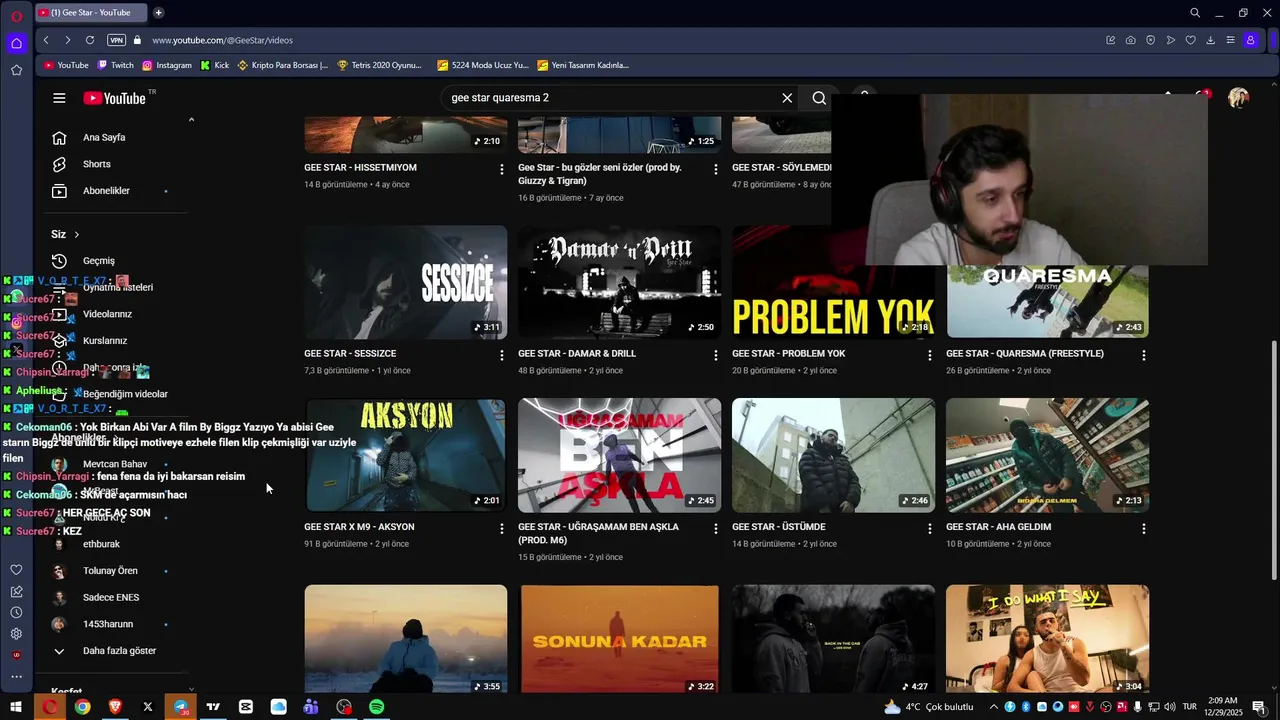Expand the Siz section chevron
Screen dimensions: 1280x720
(76, 234)
